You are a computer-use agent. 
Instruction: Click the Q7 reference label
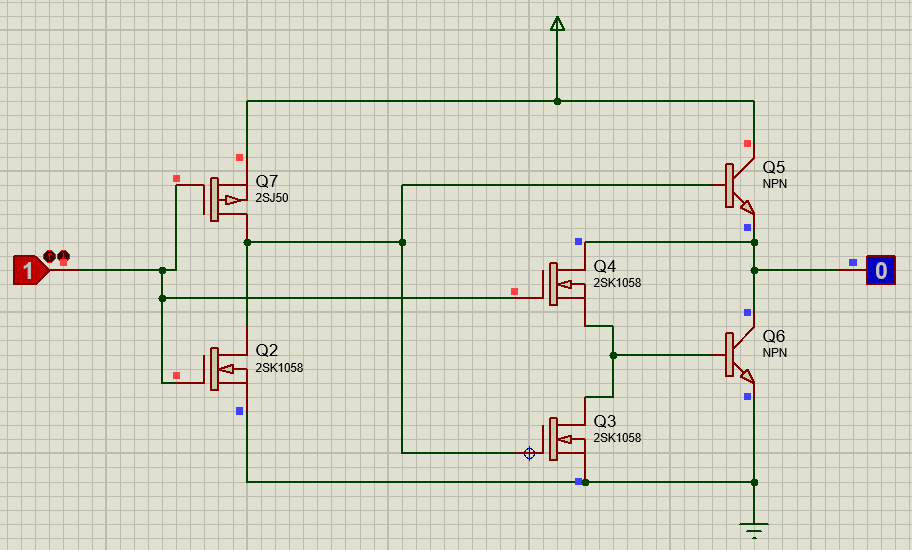point(266,181)
